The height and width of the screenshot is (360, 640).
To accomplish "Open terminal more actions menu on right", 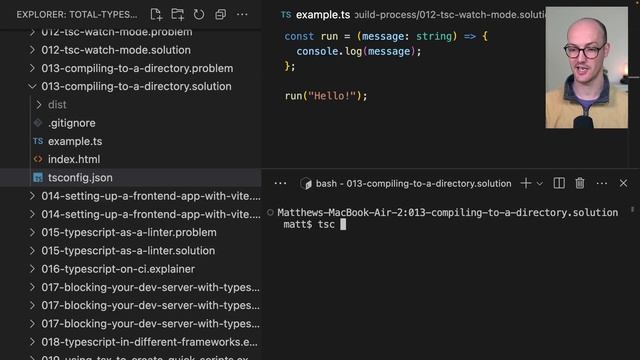I will tap(602, 184).
